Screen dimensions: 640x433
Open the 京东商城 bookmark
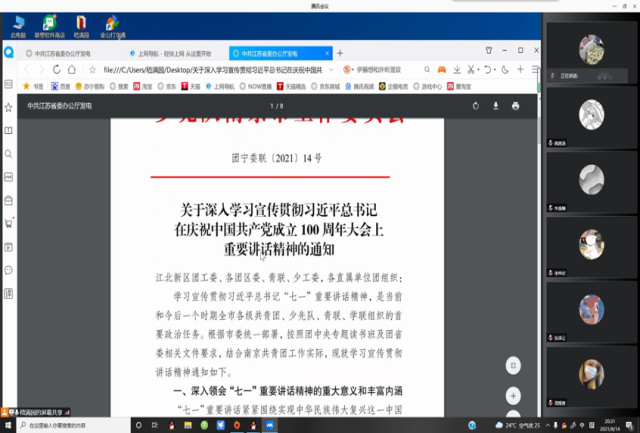(326, 86)
